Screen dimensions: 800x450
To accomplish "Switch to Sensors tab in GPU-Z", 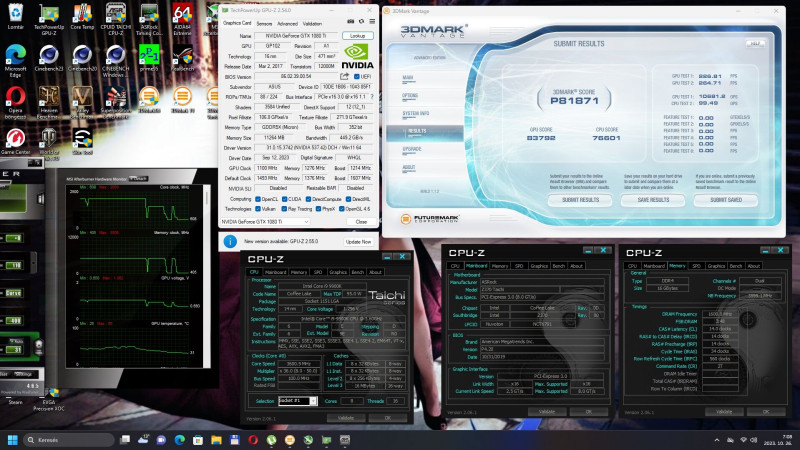I will coord(264,23).
